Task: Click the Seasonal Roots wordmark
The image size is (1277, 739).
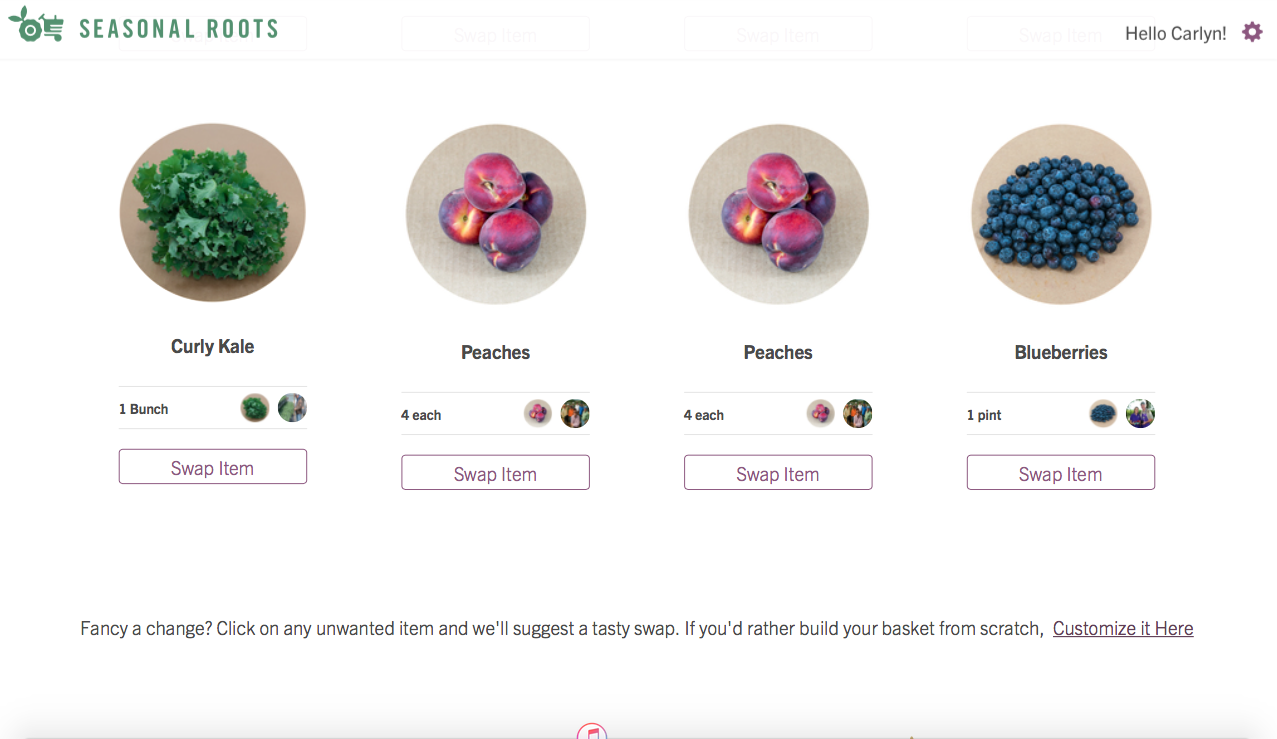Action: click(x=179, y=29)
